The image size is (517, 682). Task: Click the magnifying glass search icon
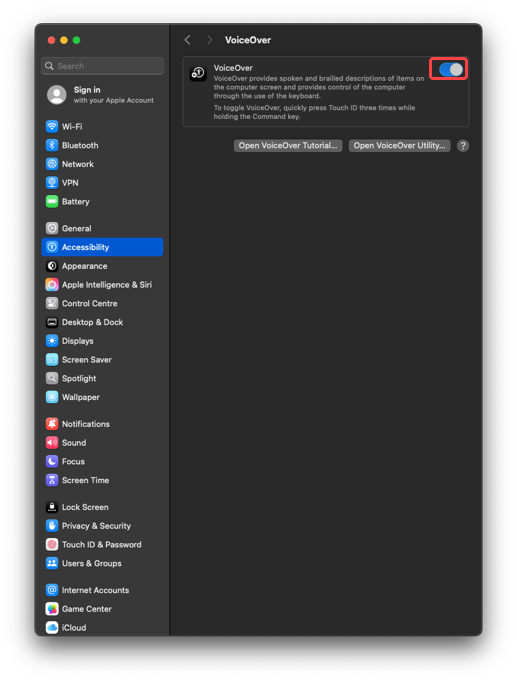(x=50, y=66)
